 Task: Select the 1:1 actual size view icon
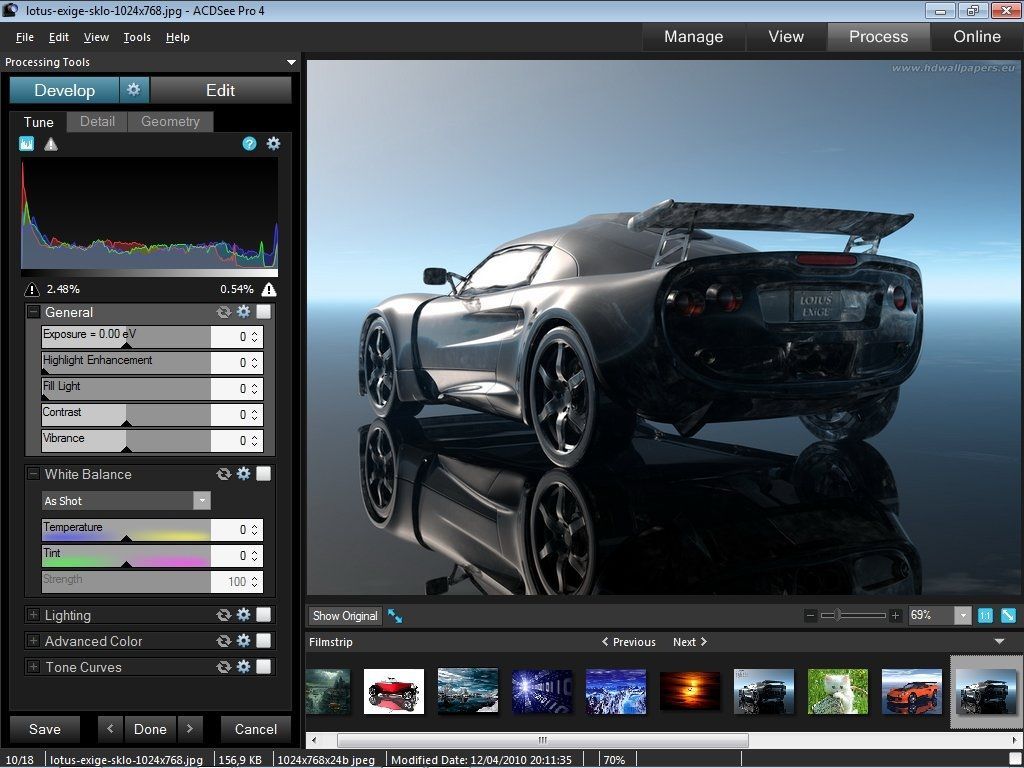983,616
